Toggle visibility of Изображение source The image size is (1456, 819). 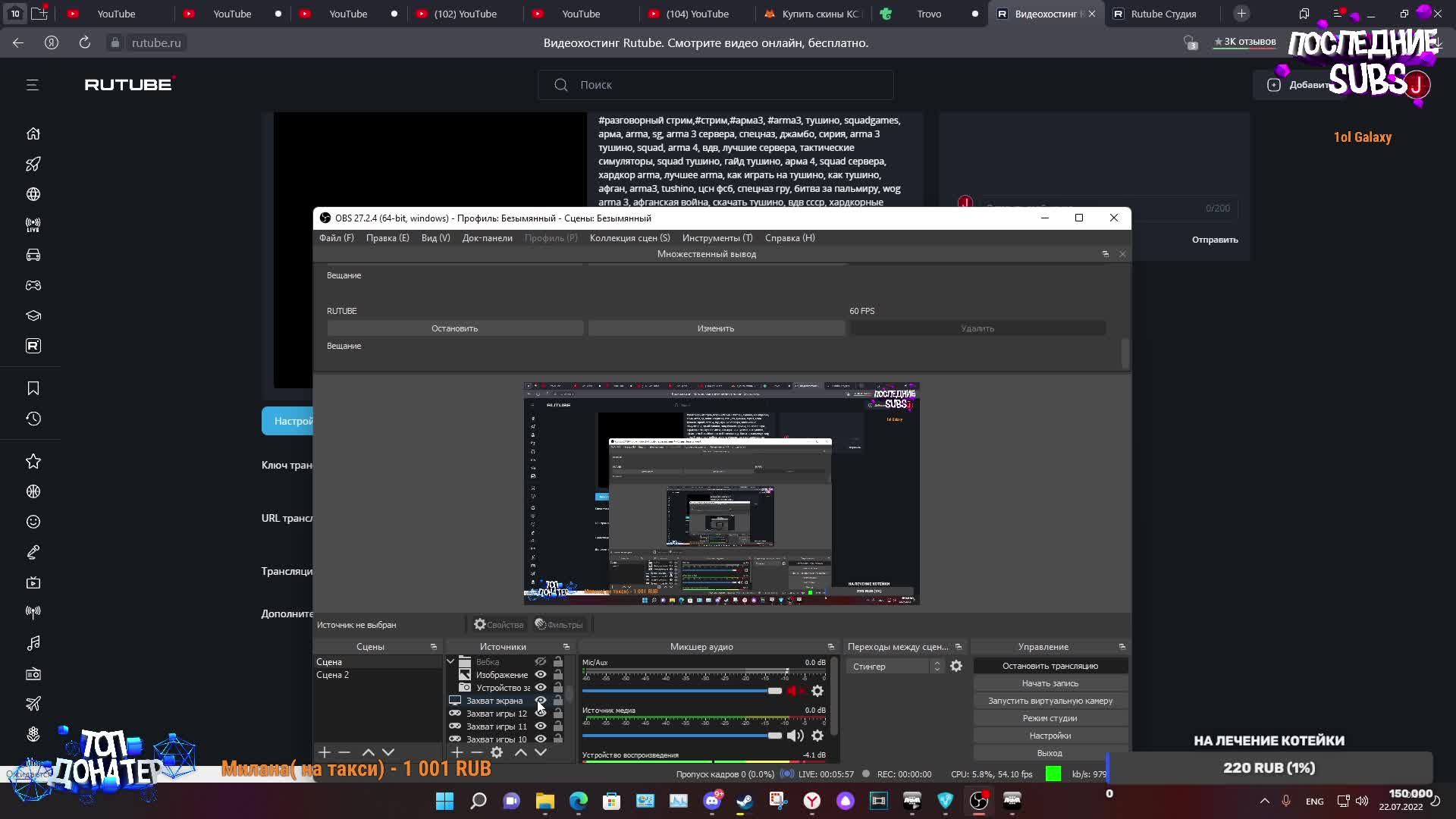click(541, 675)
